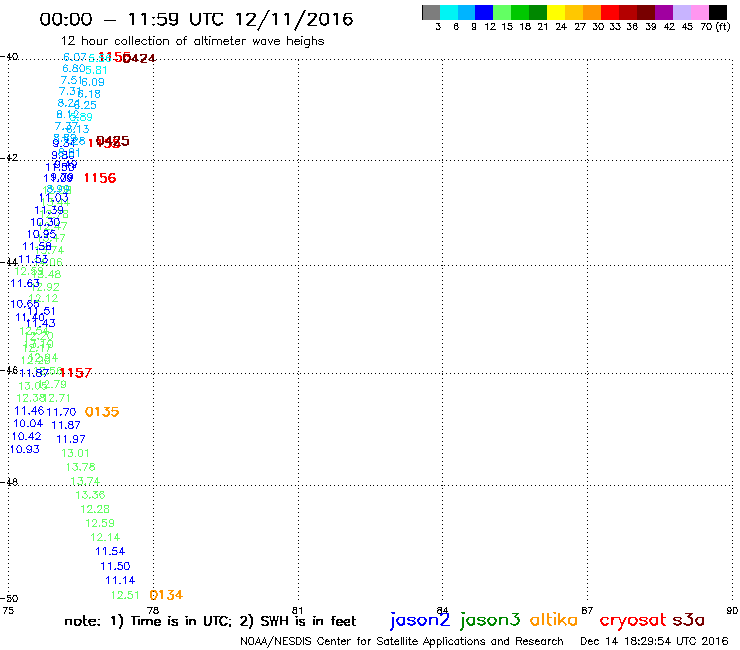Click the 's3a' legend label
Viewport: 740px width, 650px height.
pyautogui.click(x=688, y=620)
